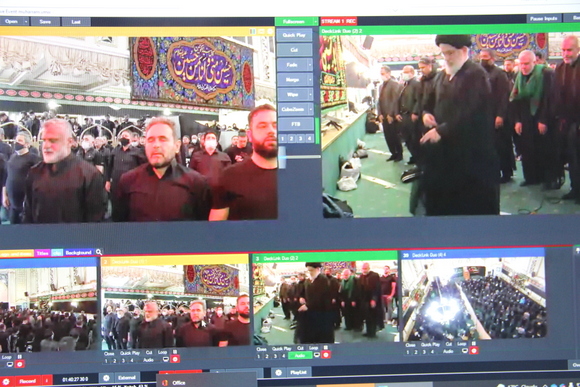Expand the Record options arrow
This screenshot has height=387, width=580.
tap(47, 381)
